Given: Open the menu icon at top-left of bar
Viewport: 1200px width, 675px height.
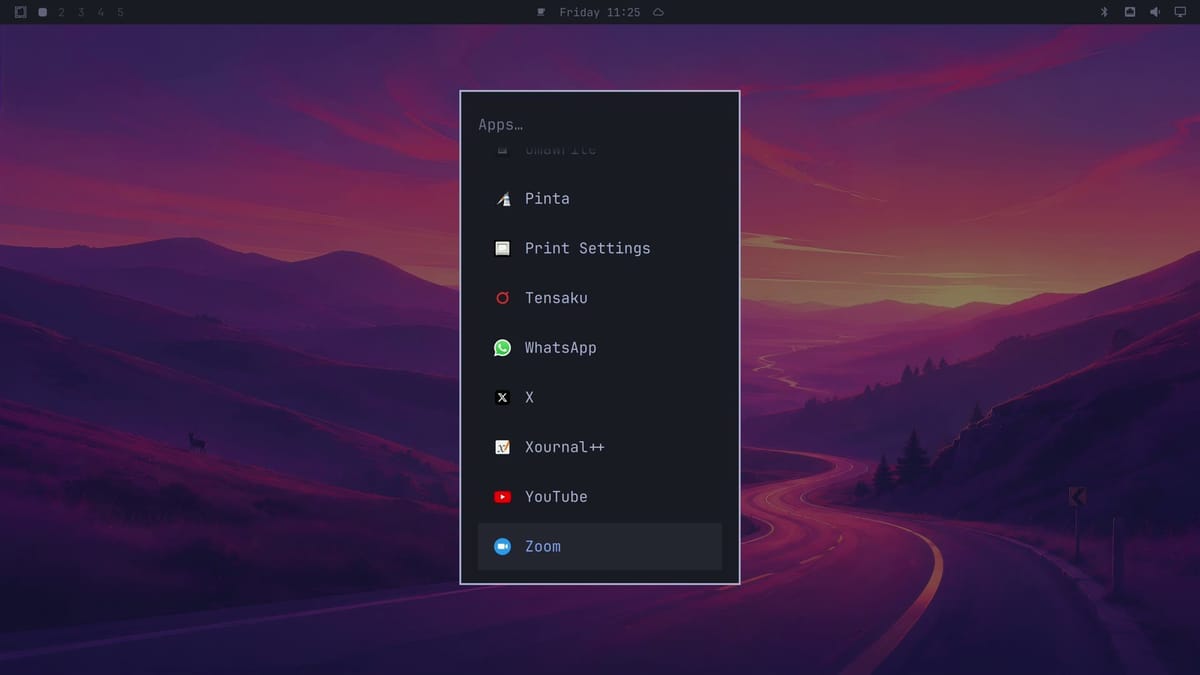Looking at the screenshot, I should [x=20, y=12].
